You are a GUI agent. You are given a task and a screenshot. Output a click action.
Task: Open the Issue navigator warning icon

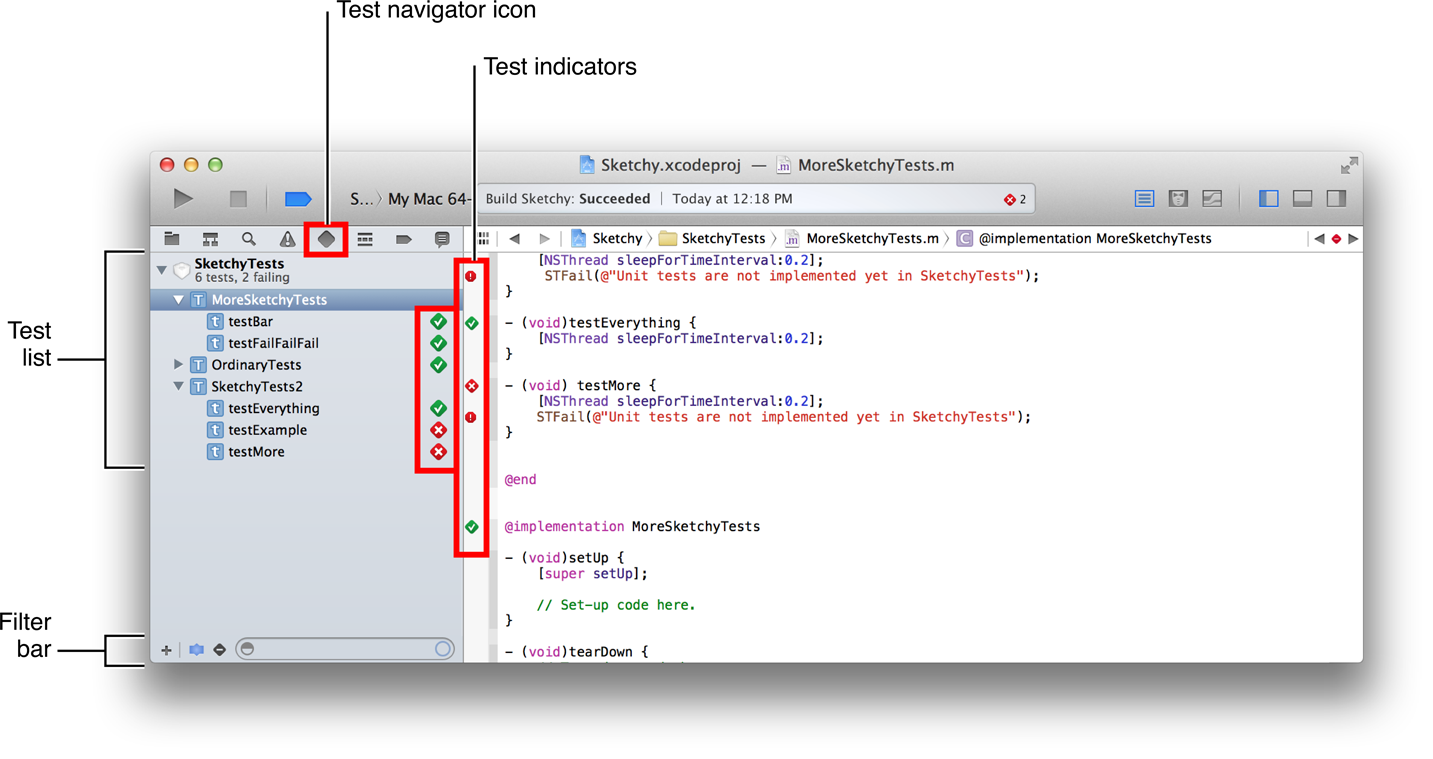[x=287, y=239]
